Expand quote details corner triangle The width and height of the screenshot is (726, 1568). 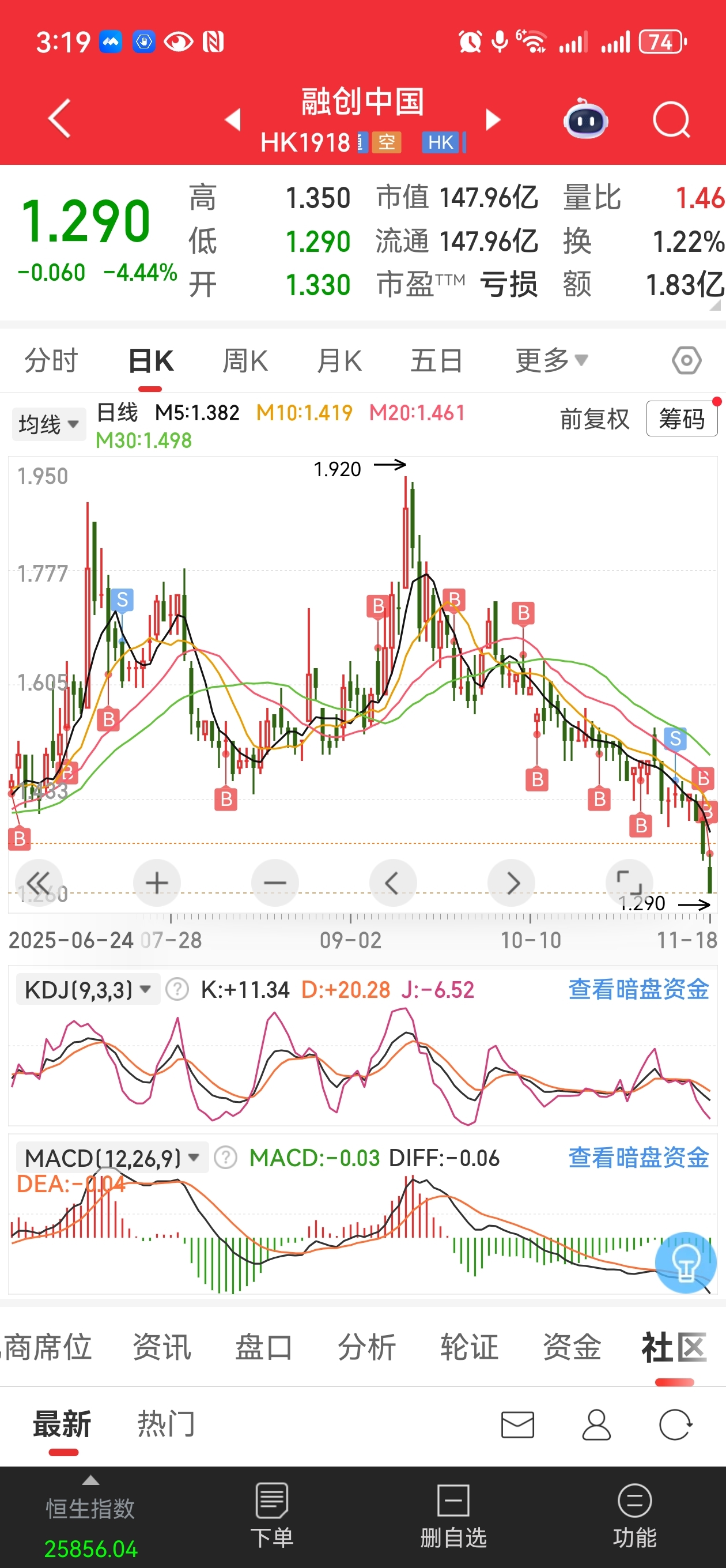(715, 304)
